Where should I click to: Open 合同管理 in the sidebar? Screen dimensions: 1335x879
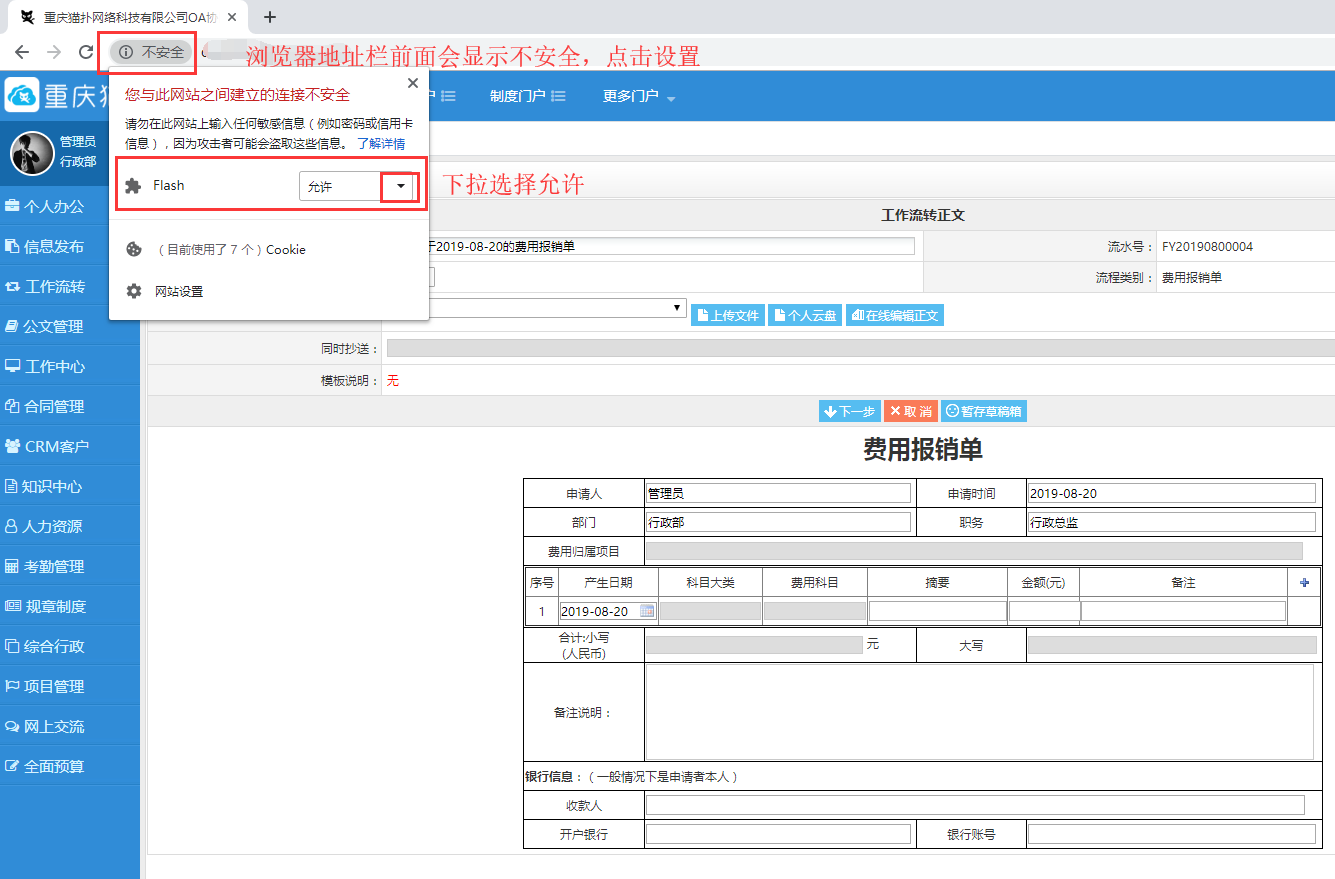(x=54, y=407)
